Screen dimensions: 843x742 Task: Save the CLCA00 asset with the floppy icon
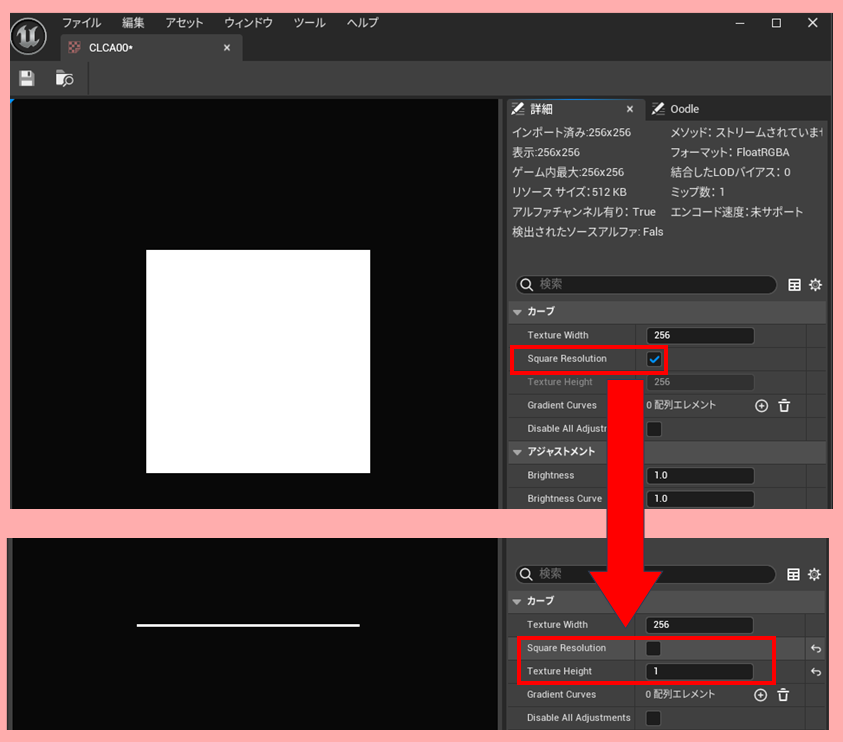tap(27, 78)
